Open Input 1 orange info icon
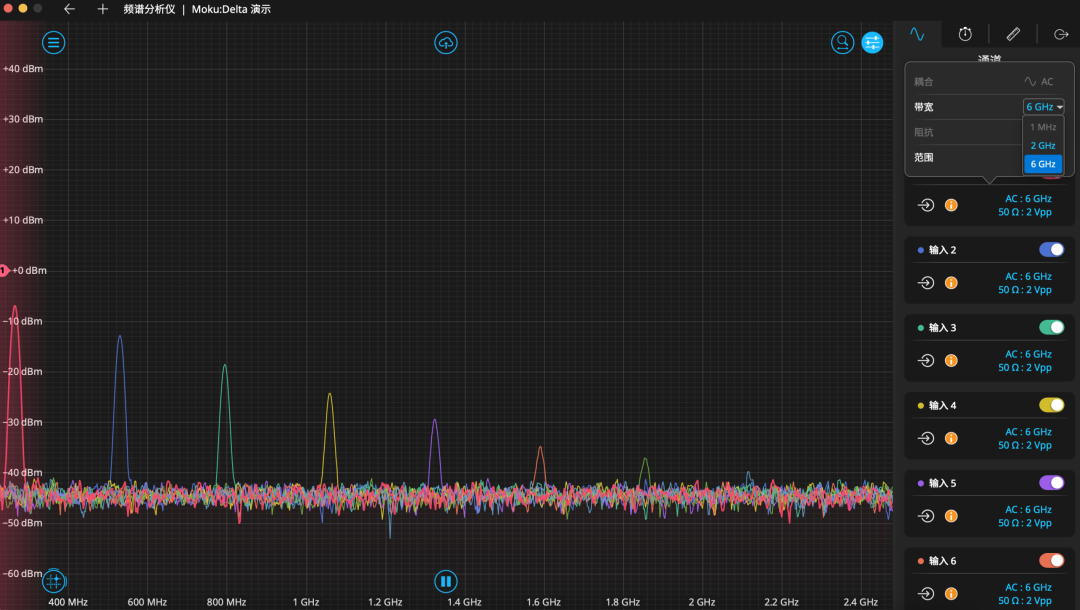1080x610 pixels. point(951,205)
